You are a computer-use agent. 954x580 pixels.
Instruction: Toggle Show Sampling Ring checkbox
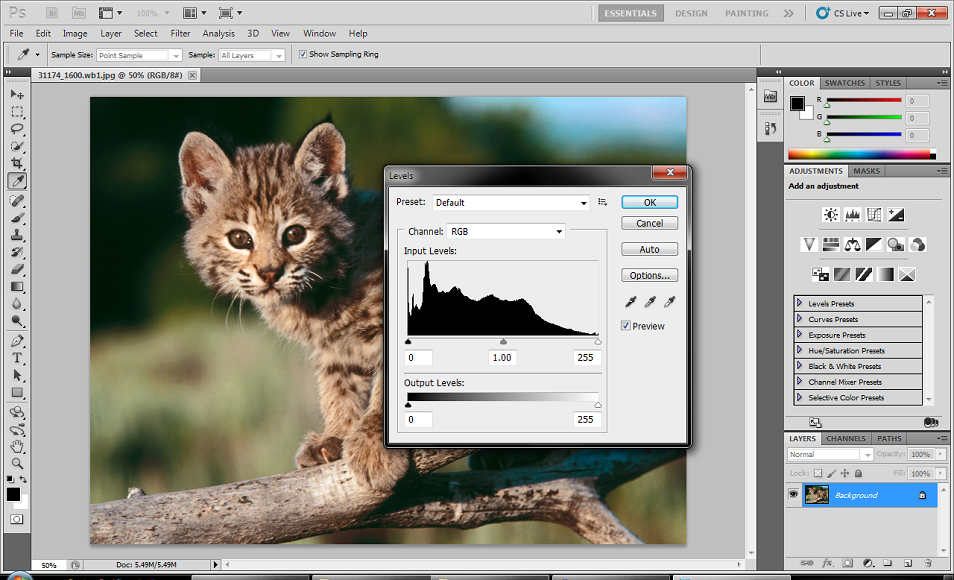pyautogui.click(x=303, y=54)
